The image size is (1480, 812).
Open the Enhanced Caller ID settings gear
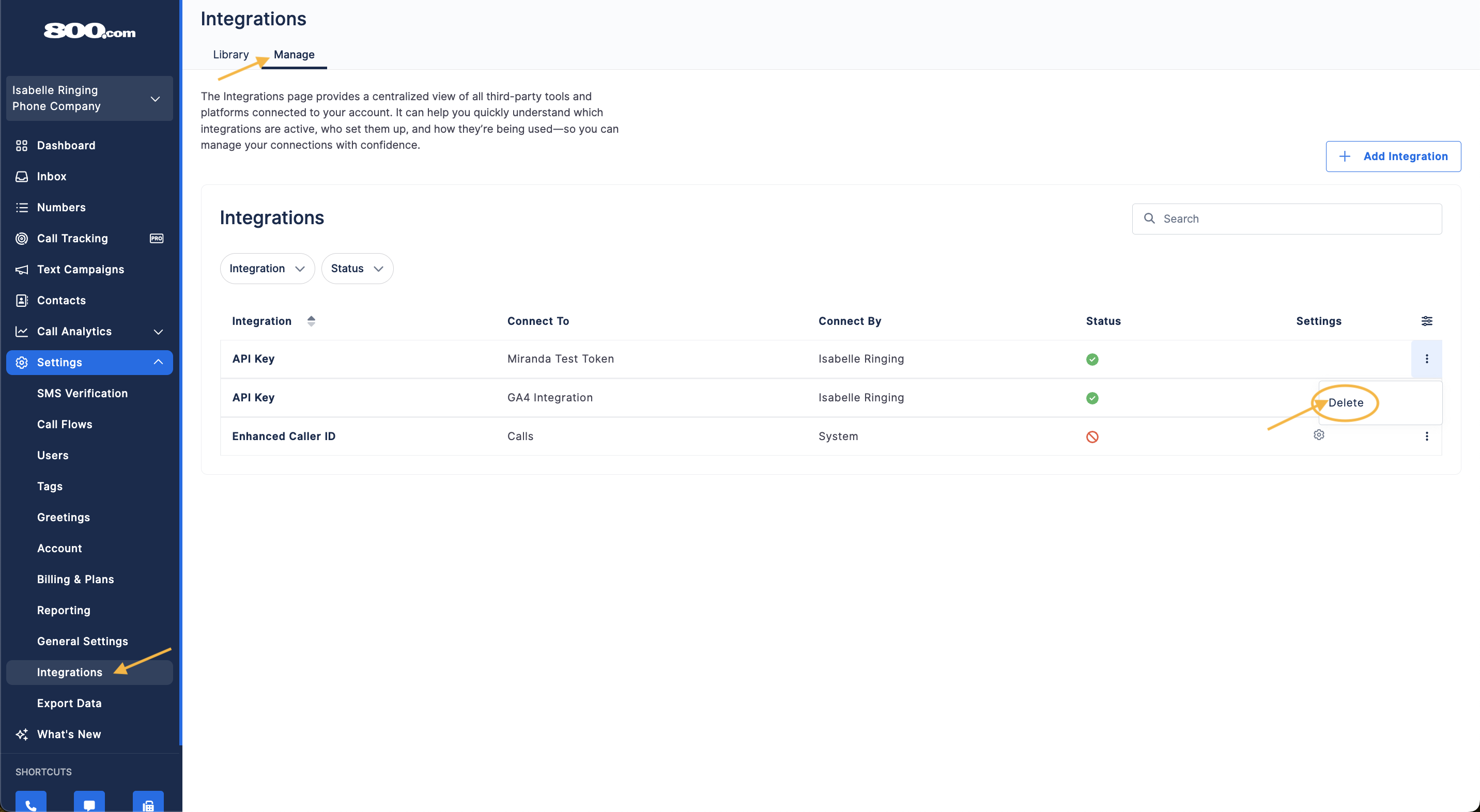click(1319, 435)
